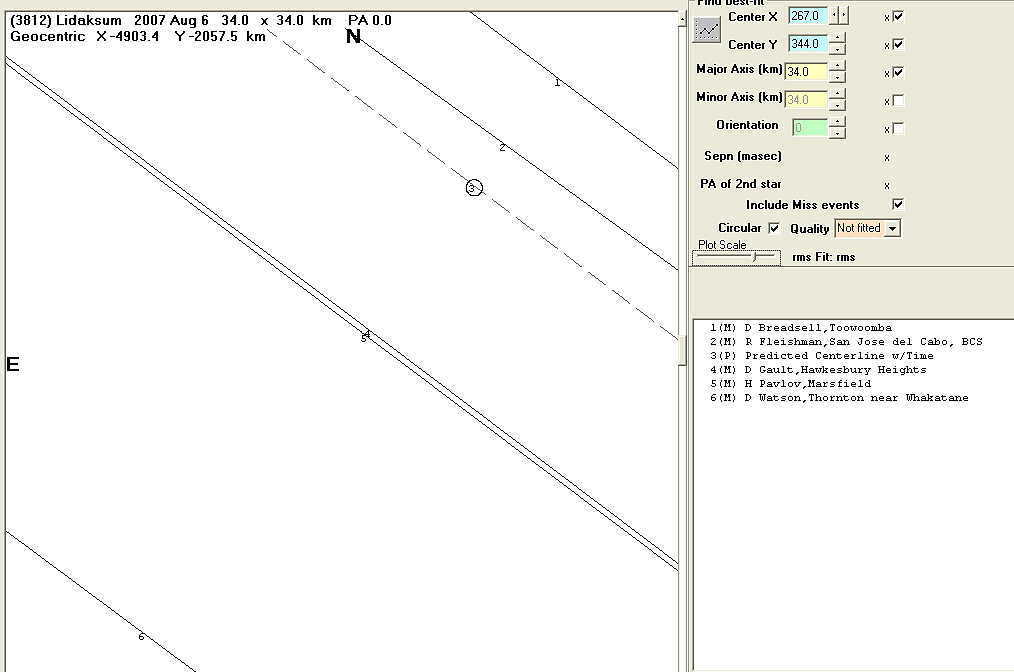
Task: Click the Major Axis (km) value field
Action: click(x=806, y=71)
